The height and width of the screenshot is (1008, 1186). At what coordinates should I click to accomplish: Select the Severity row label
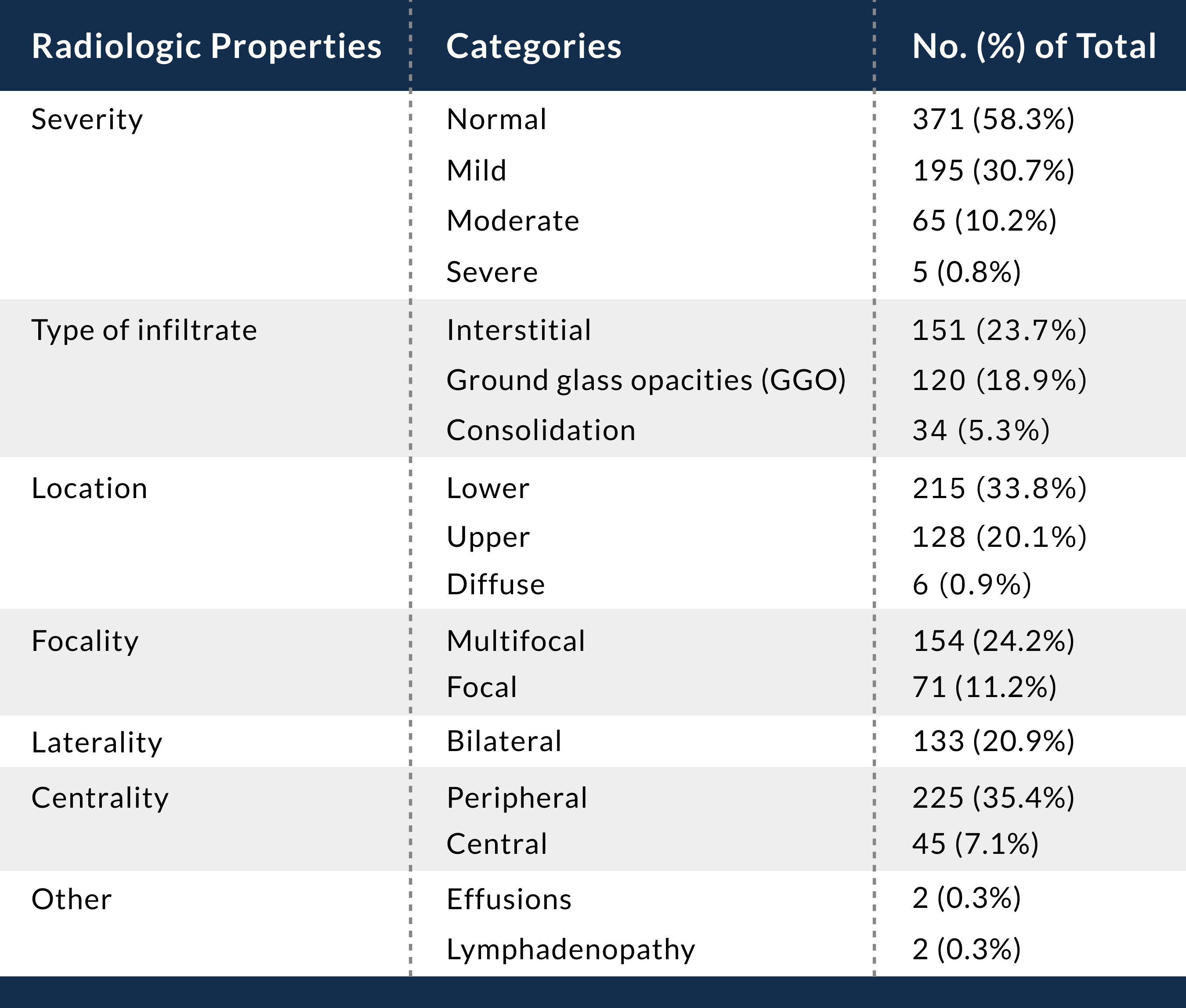pos(87,120)
